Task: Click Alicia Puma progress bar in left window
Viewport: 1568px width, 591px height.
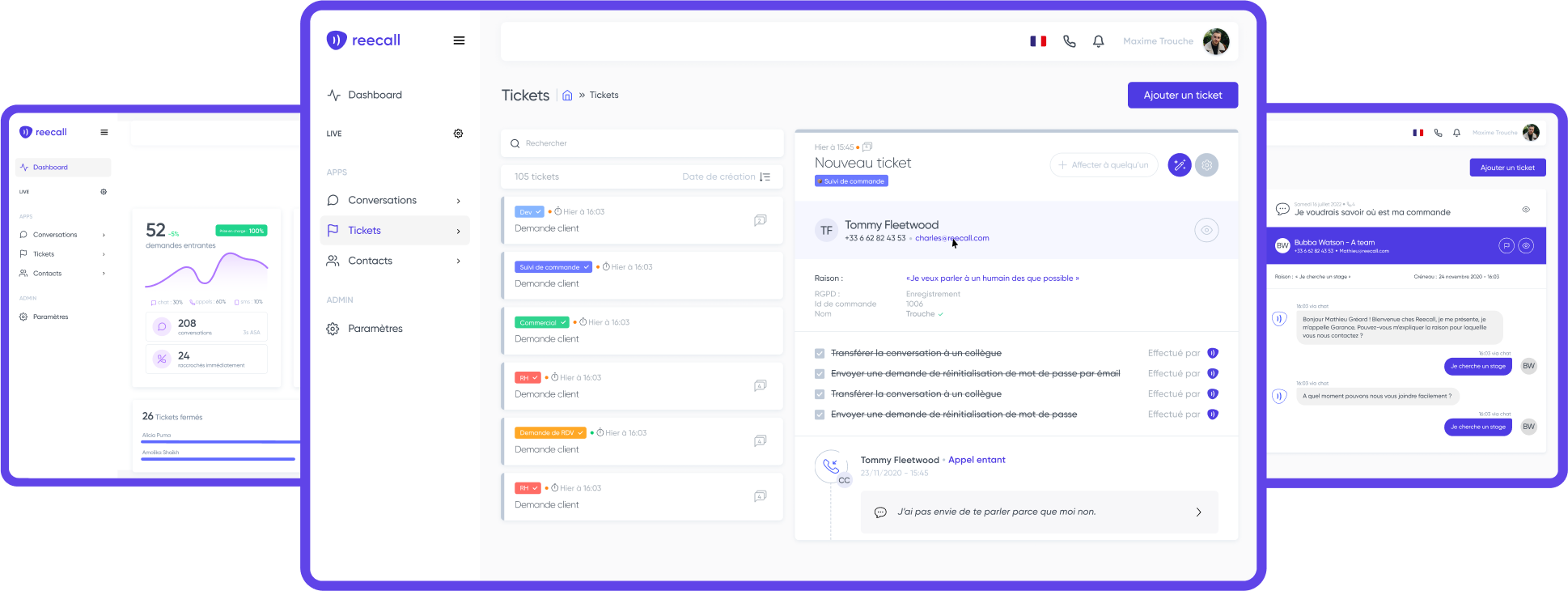Action: 220,442
